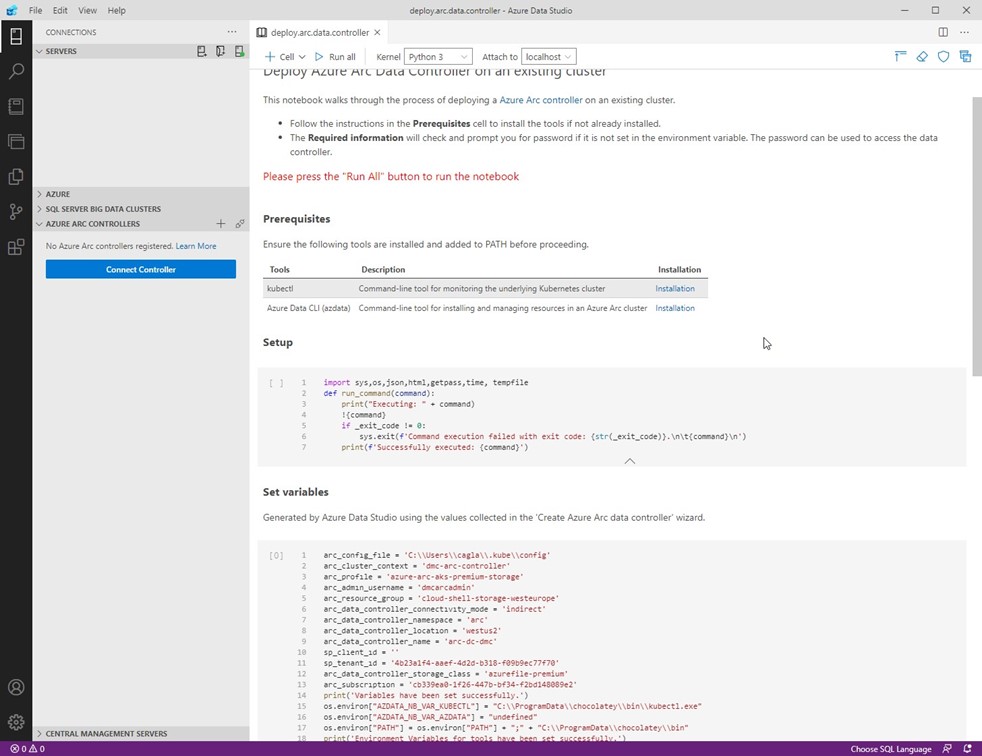Open the Explorer view in activity bar
This screenshot has height=756, width=982.
tap(16, 177)
